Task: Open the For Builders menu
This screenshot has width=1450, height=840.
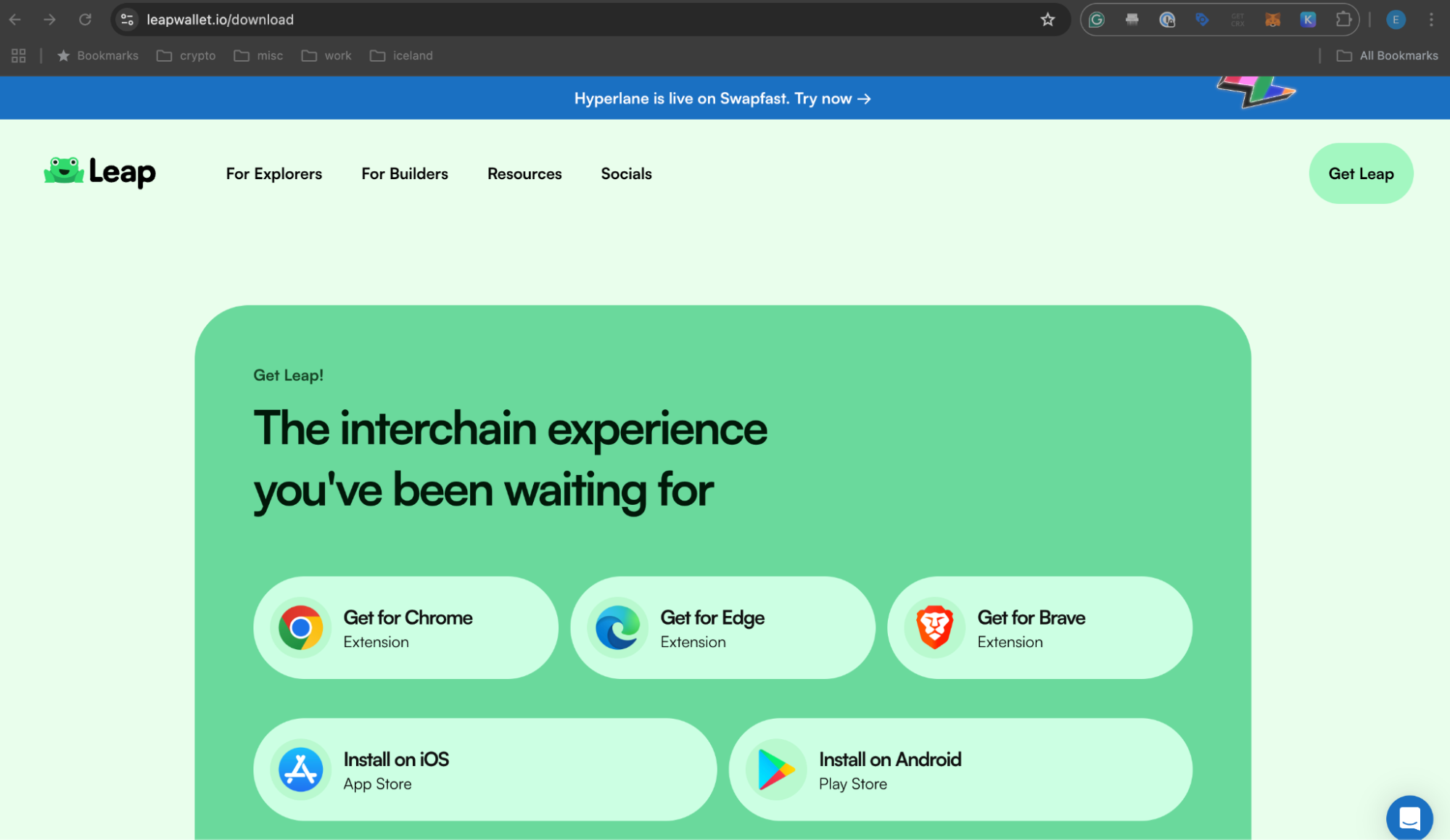Action: coord(405,173)
